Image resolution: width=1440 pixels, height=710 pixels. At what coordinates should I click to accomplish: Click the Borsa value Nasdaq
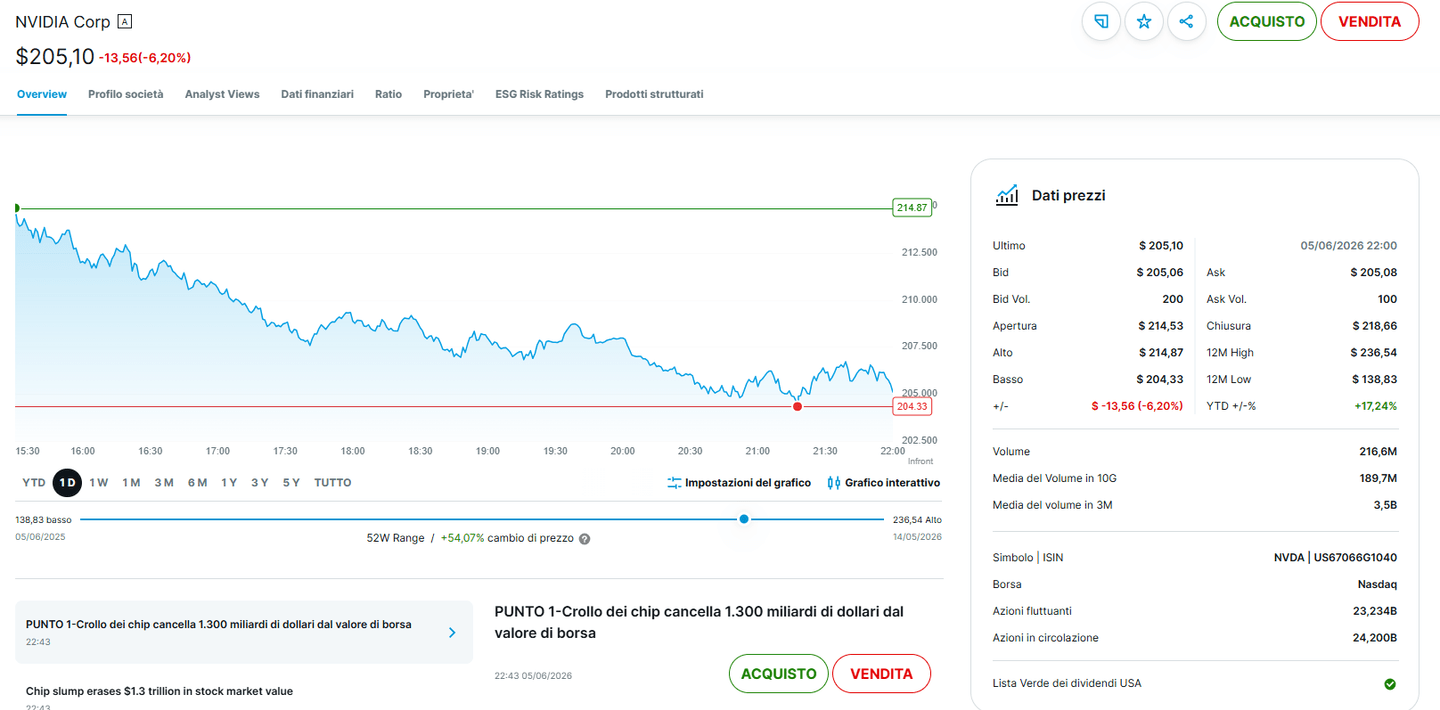pos(1377,584)
